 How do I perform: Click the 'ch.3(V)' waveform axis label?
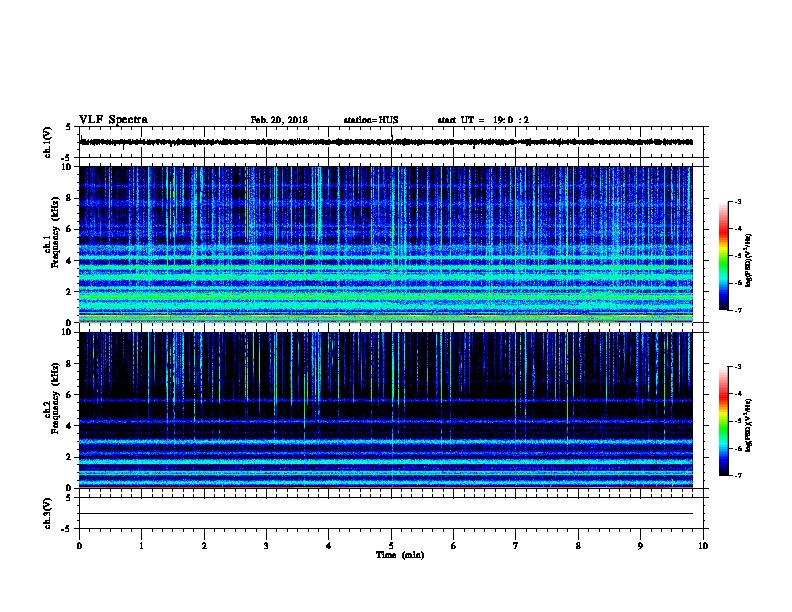click(x=48, y=513)
